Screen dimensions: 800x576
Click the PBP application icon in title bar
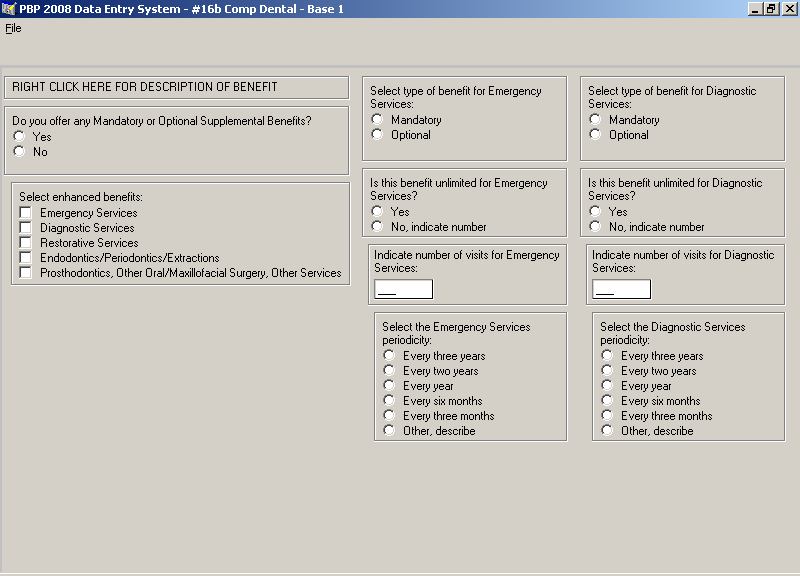click(9, 9)
